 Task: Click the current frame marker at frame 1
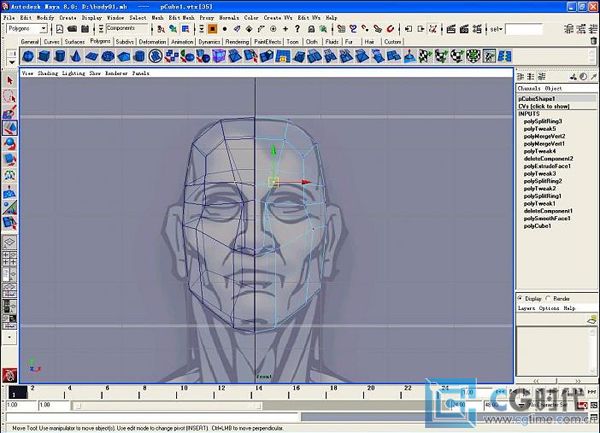pos(18,392)
